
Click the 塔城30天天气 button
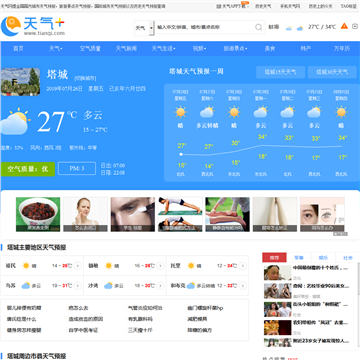332,72
